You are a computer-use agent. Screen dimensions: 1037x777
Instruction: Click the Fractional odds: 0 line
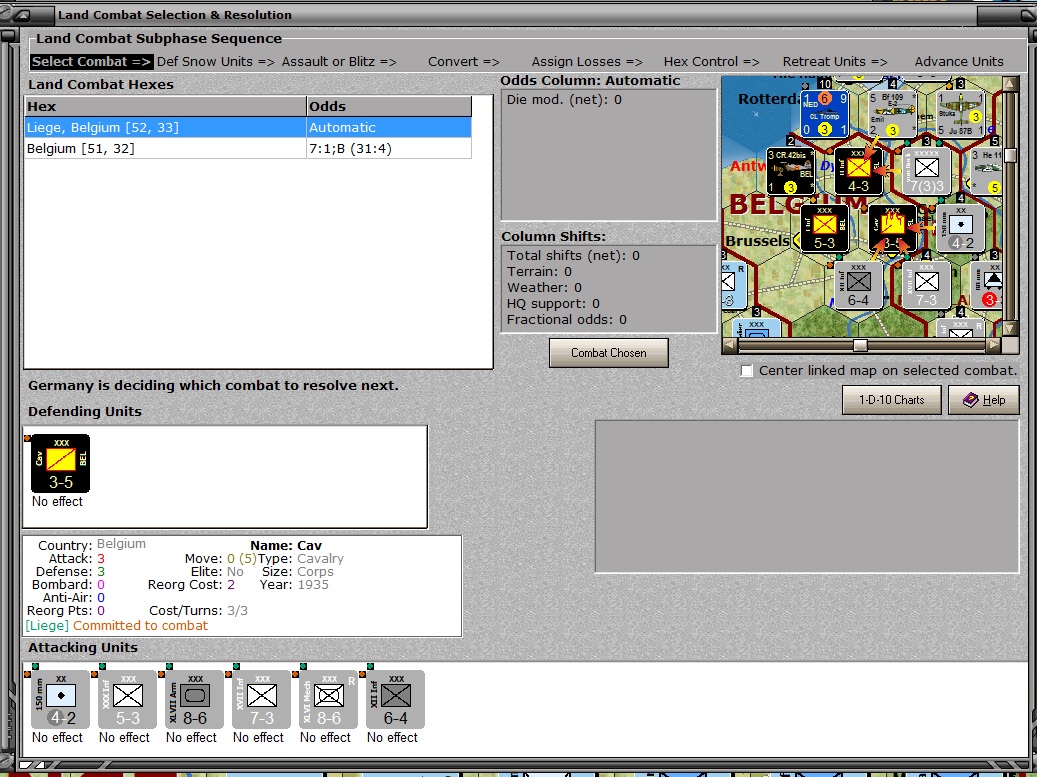pyautogui.click(x=567, y=320)
